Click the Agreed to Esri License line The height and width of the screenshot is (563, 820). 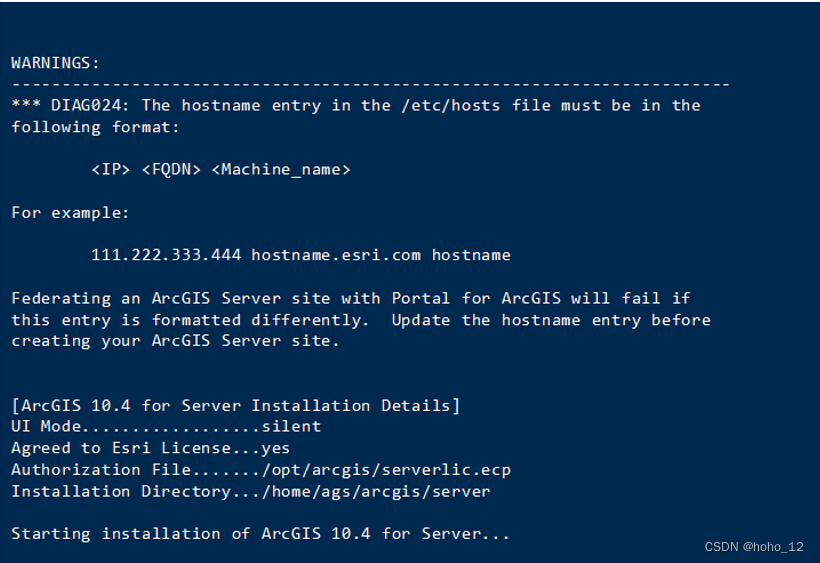tap(151, 448)
